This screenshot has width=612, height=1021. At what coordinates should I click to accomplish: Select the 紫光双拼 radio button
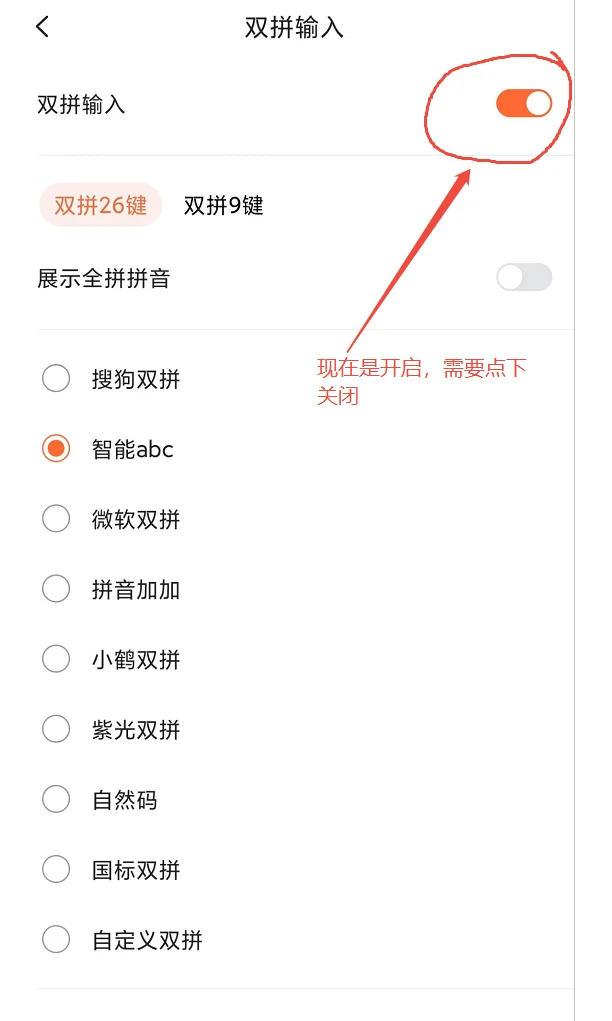coord(56,729)
